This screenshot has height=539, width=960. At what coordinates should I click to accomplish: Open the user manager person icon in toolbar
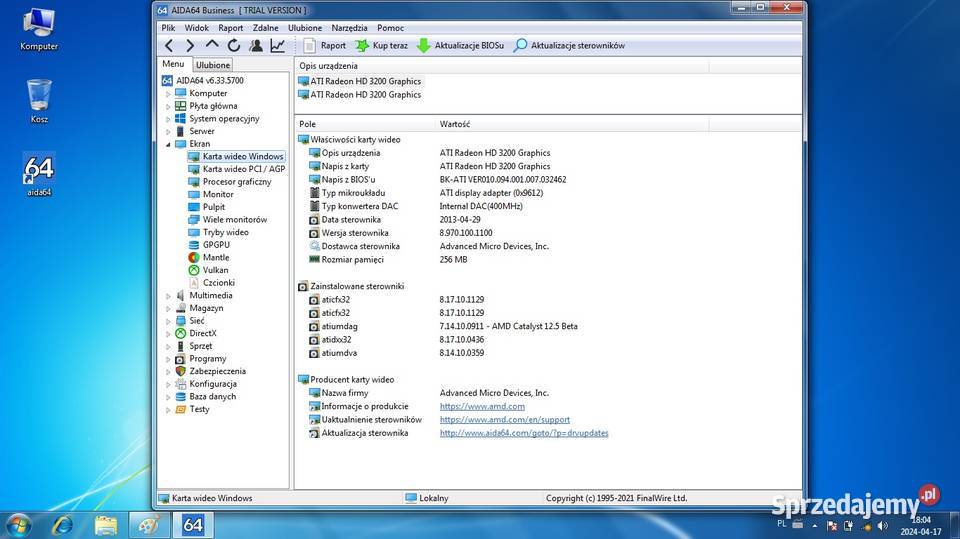point(256,45)
